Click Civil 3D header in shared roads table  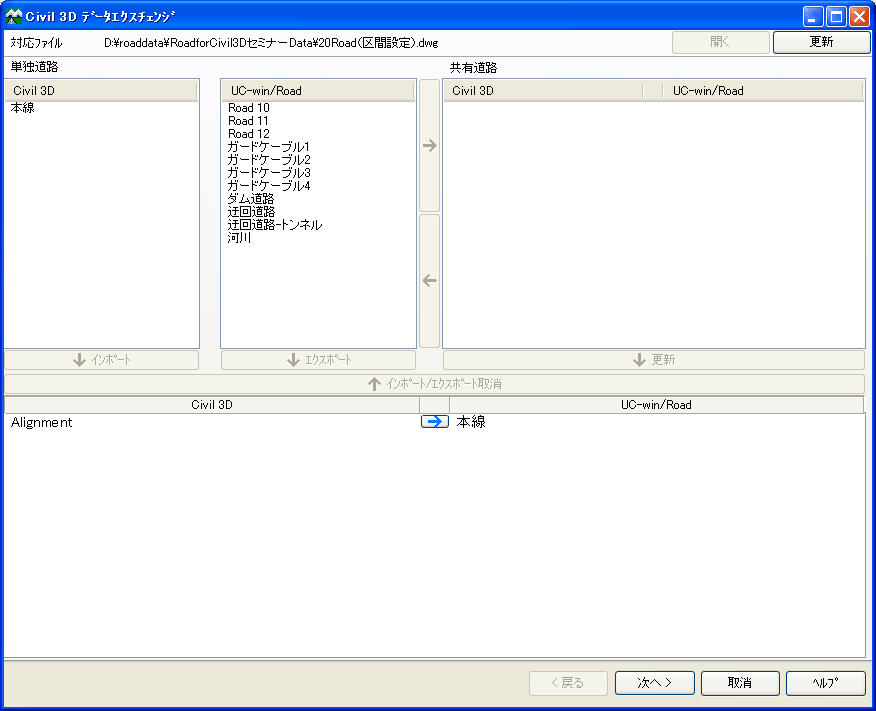544,90
